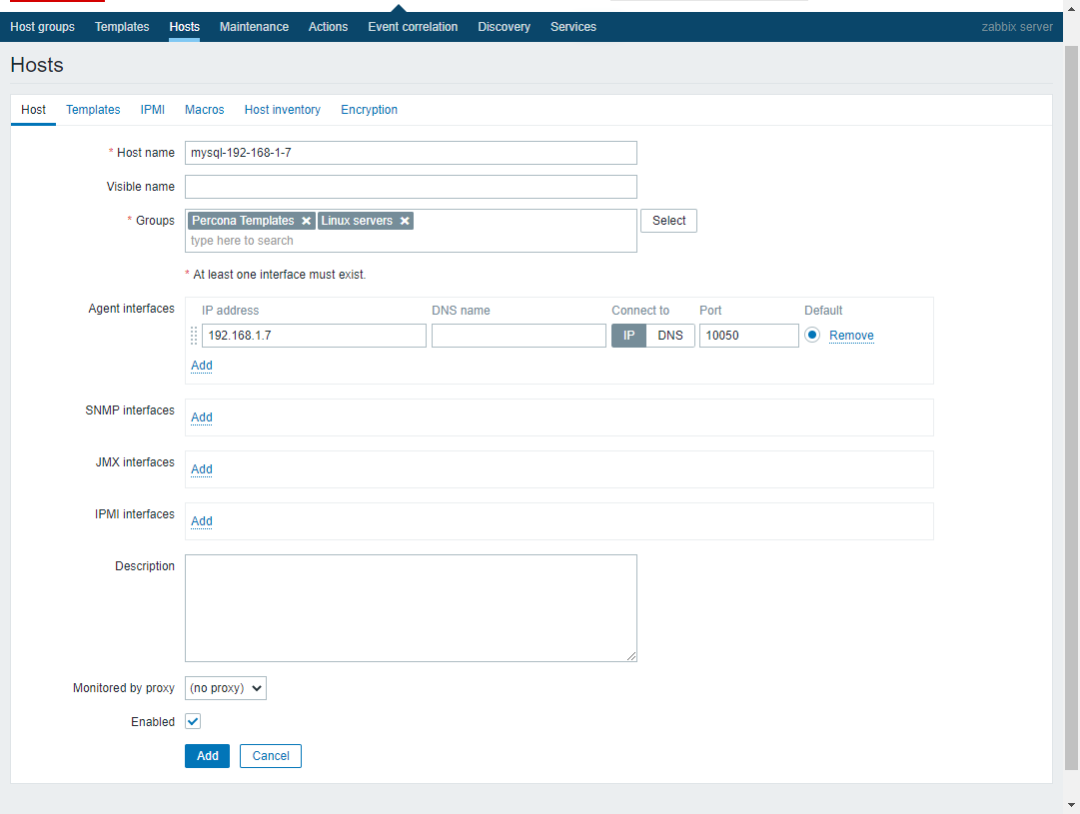Open the Encryption tab
This screenshot has height=814, width=1080.
click(369, 110)
